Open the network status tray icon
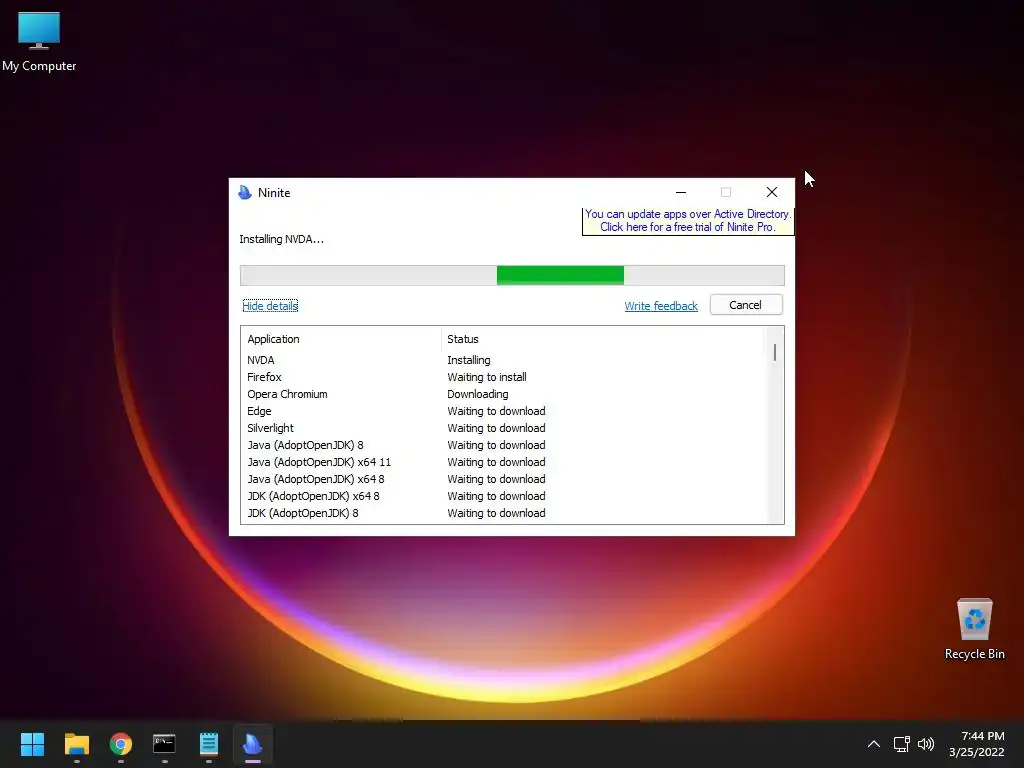This screenshot has width=1024, height=768. [902, 744]
